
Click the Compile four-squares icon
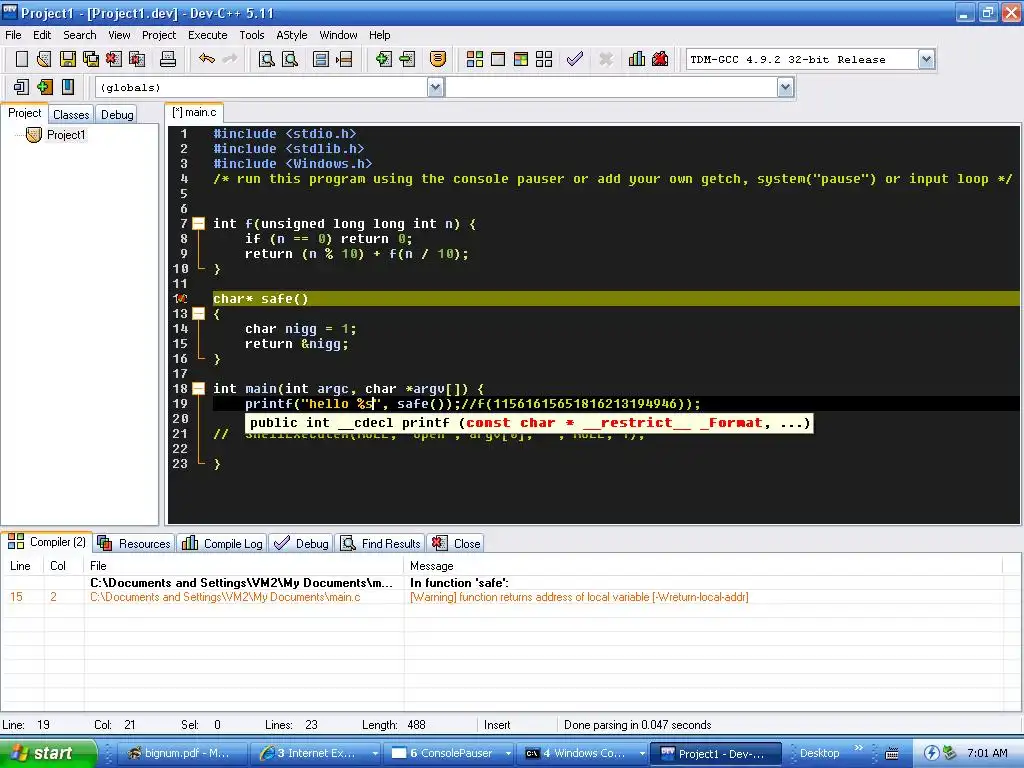click(x=475, y=59)
